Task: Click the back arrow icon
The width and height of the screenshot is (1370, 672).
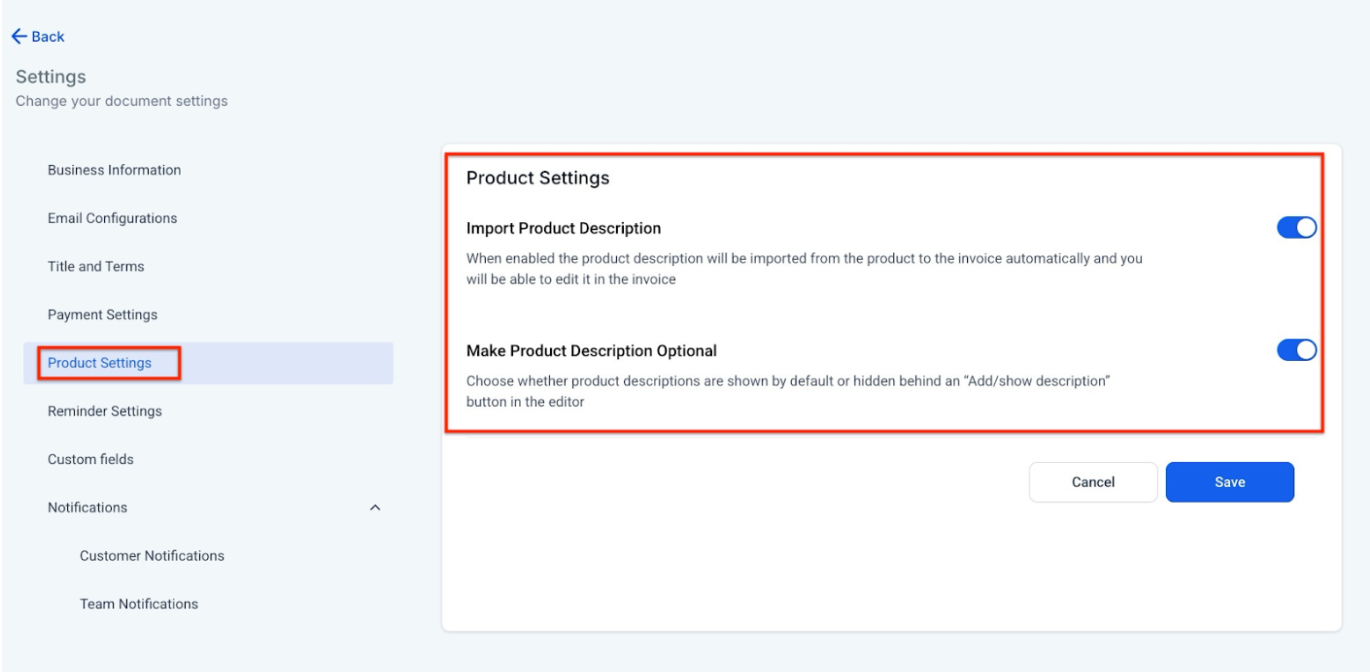Action: tap(19, 37)
